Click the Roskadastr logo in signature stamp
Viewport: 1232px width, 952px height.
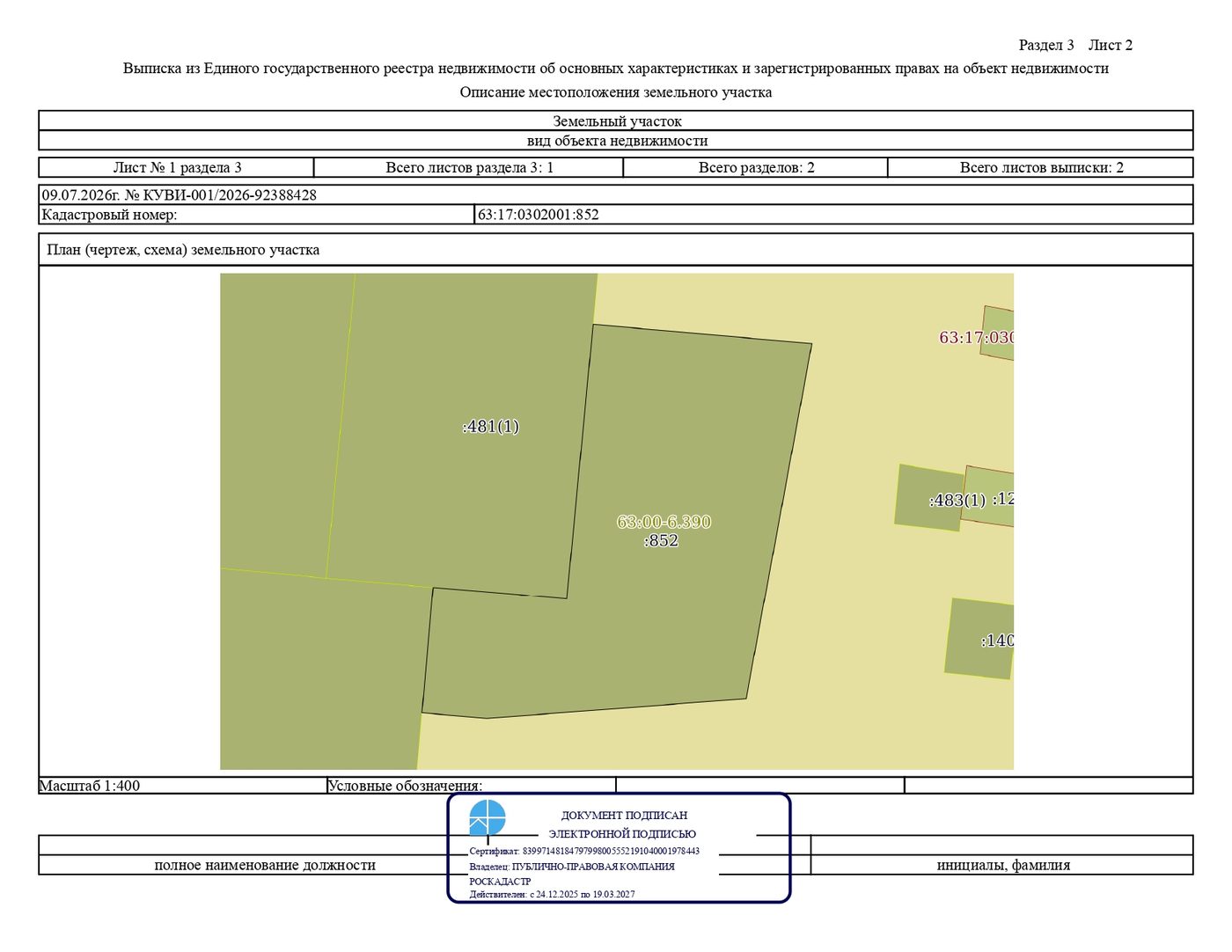[x=488, y=817]
